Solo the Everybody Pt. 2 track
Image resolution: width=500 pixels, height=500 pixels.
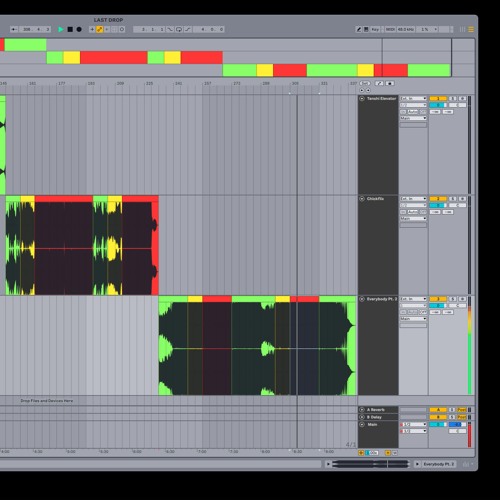pyautogui.click(x=453, y=299)
